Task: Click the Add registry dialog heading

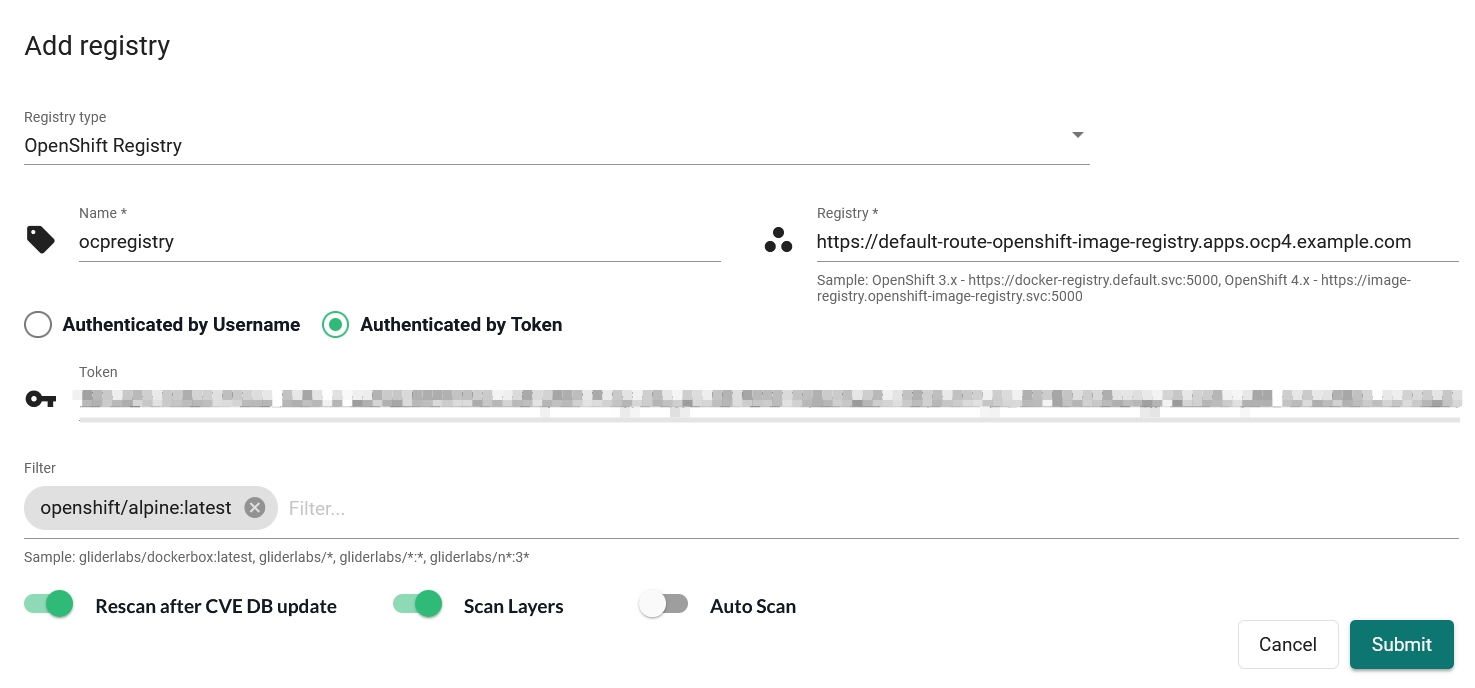Action: [x=97, y=46]
